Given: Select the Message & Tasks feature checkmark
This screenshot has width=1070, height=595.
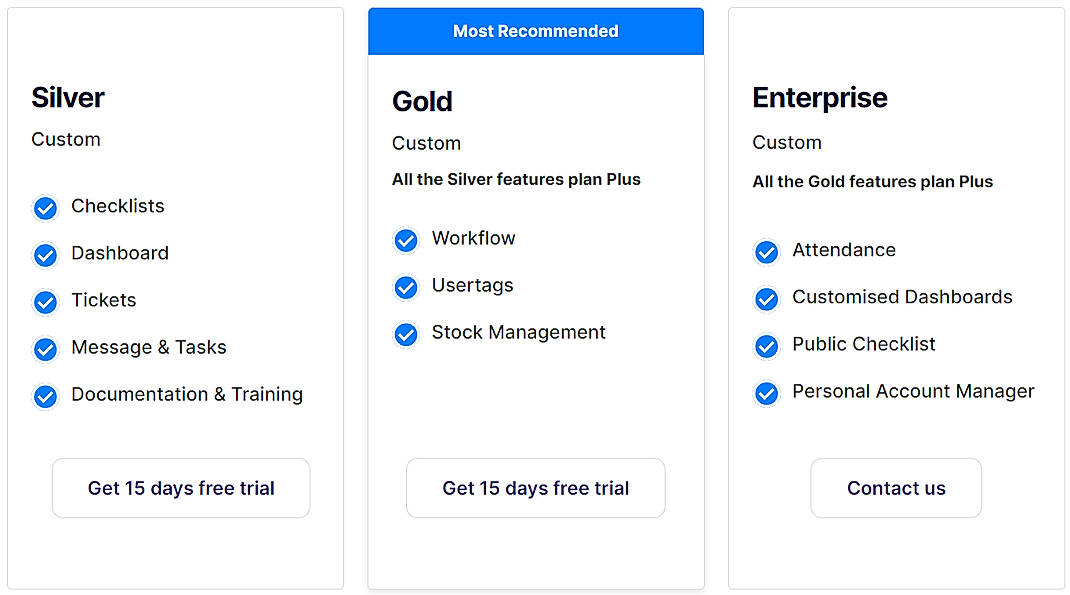Looking at the screenshot, I should [x=45, y=348].
